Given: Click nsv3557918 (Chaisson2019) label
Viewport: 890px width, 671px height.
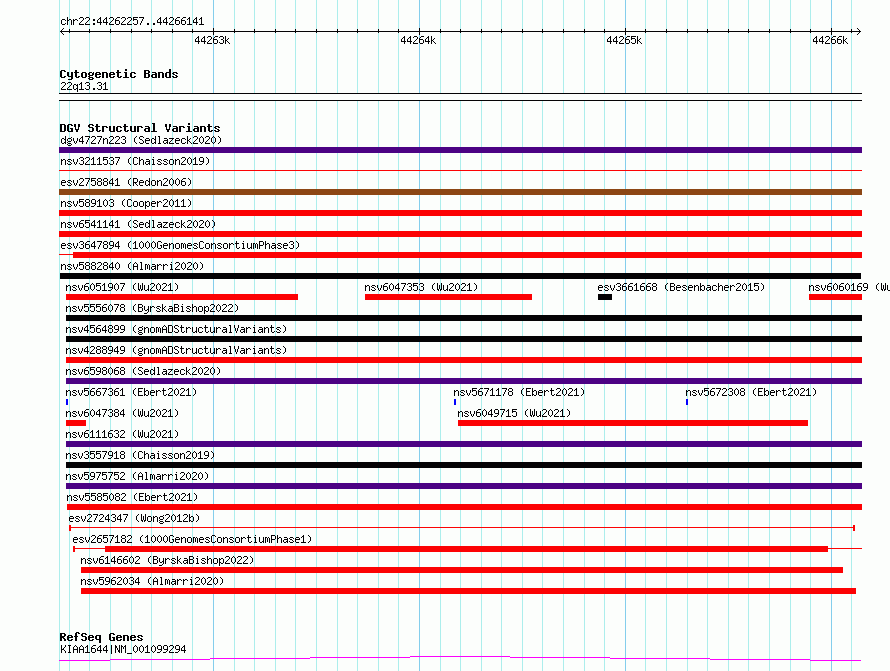Looking at the screenshot, I should [140, 455].
